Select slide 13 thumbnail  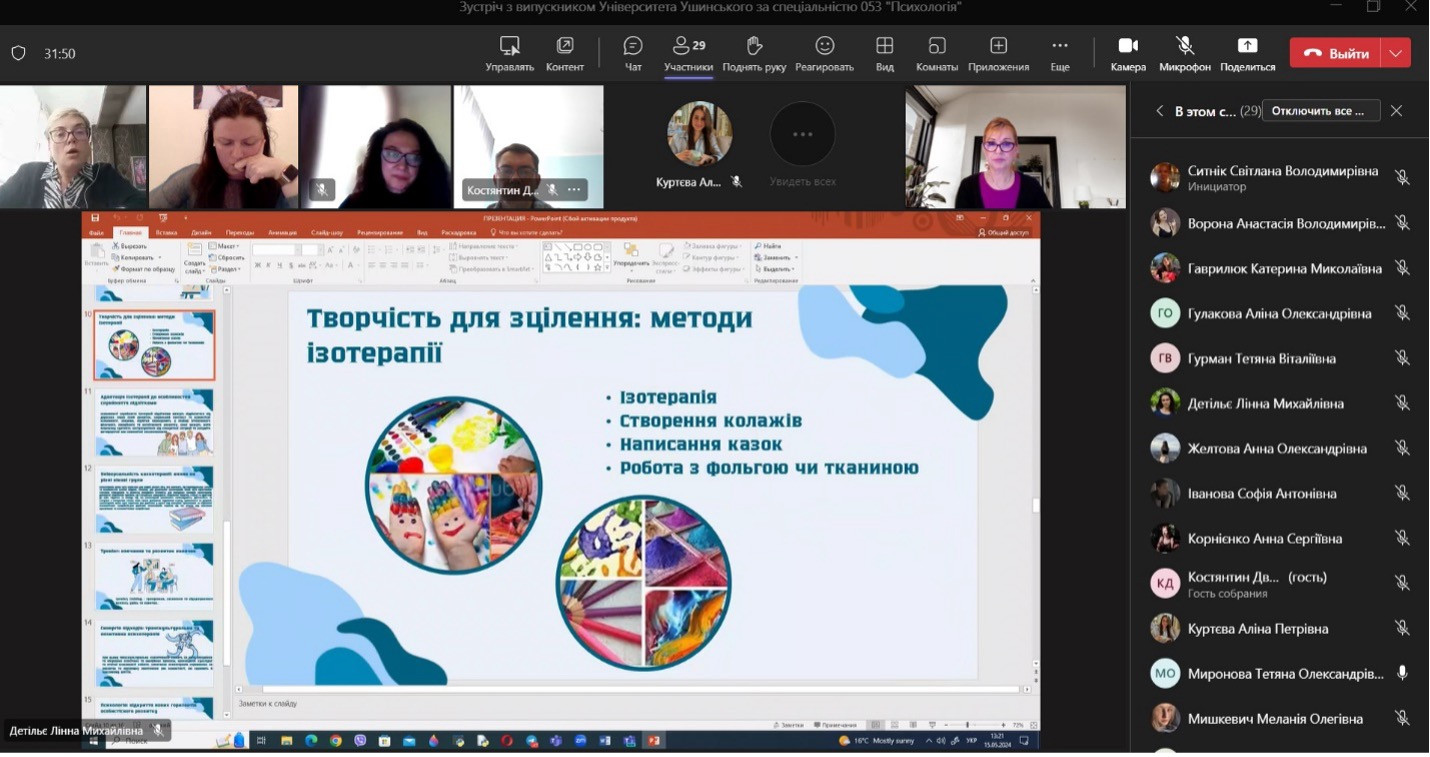click(154, 577)
